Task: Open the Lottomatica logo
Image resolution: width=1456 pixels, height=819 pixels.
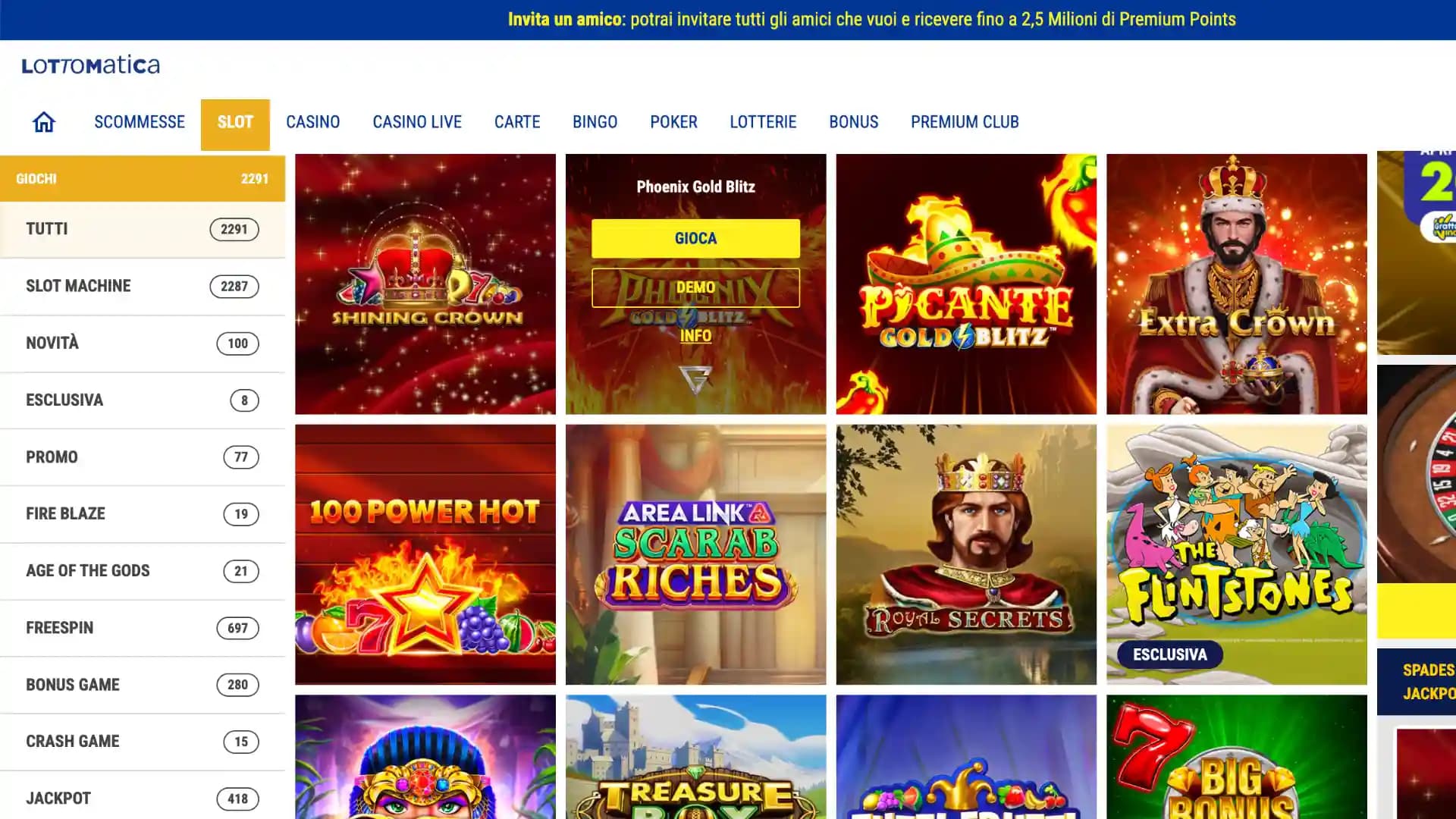Action: point(91,65)
